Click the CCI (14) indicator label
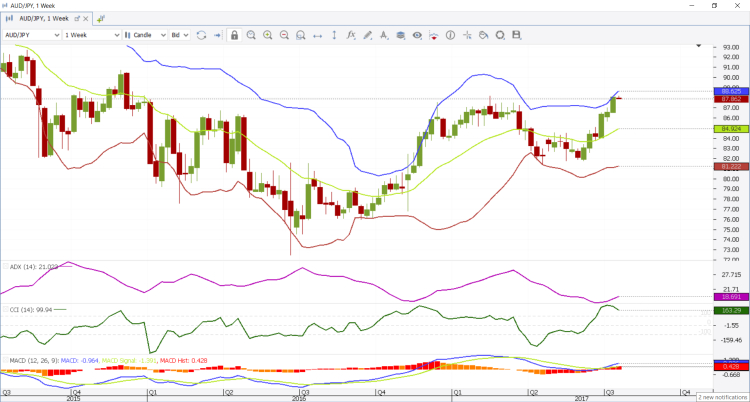Image resolution: width=750 pixels, height=402 pixels. point(31,310)
